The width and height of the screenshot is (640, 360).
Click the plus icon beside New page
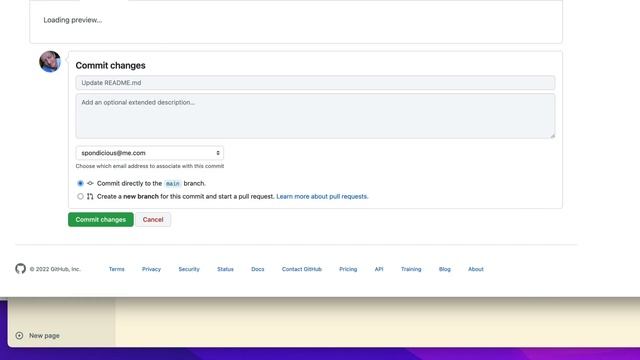pyautogui.click(x=19, y=336)
